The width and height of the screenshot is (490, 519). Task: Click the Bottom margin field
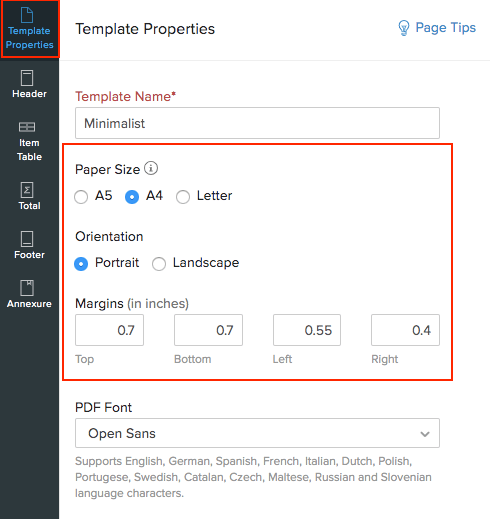tap(208, 330)
